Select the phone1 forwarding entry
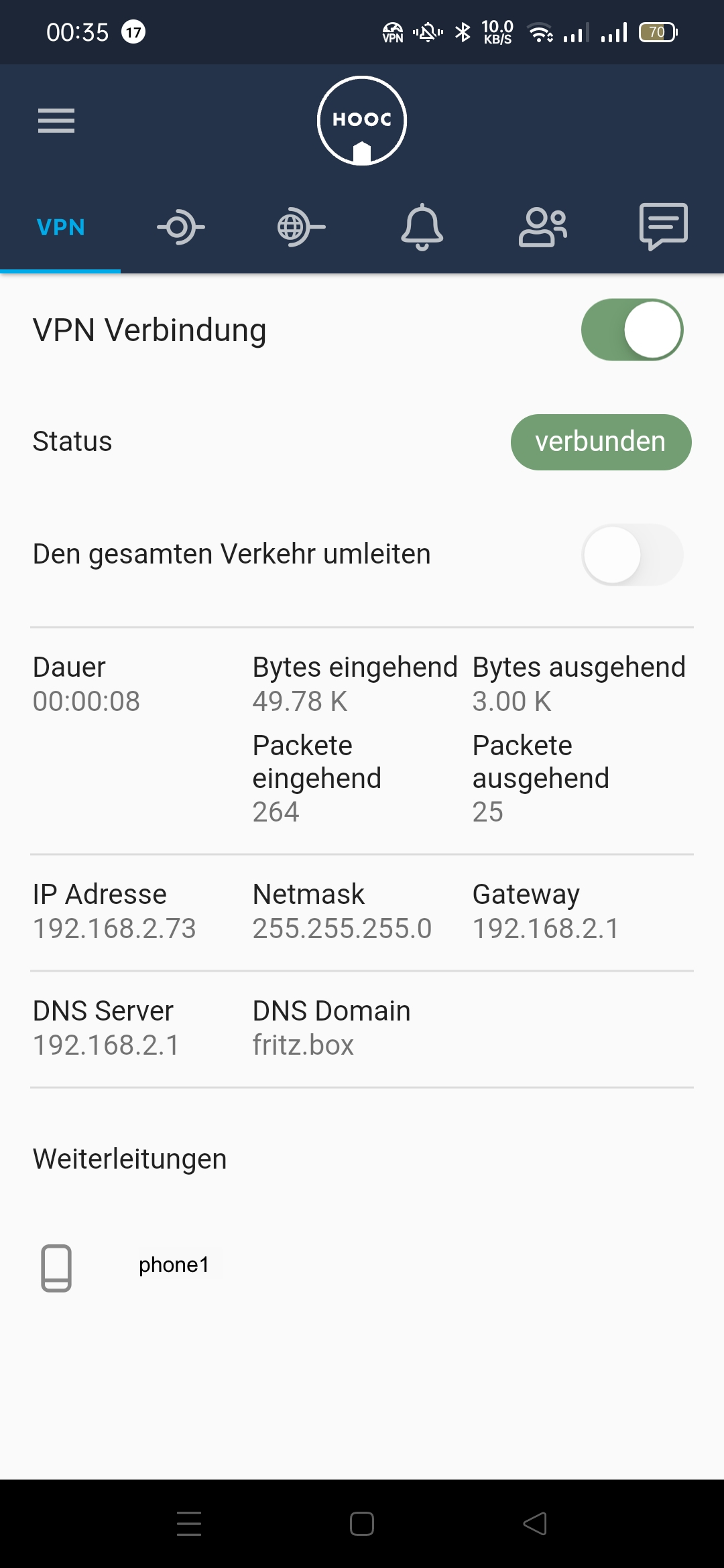Screen dimensions: 724x1568 click(174, 1265)
